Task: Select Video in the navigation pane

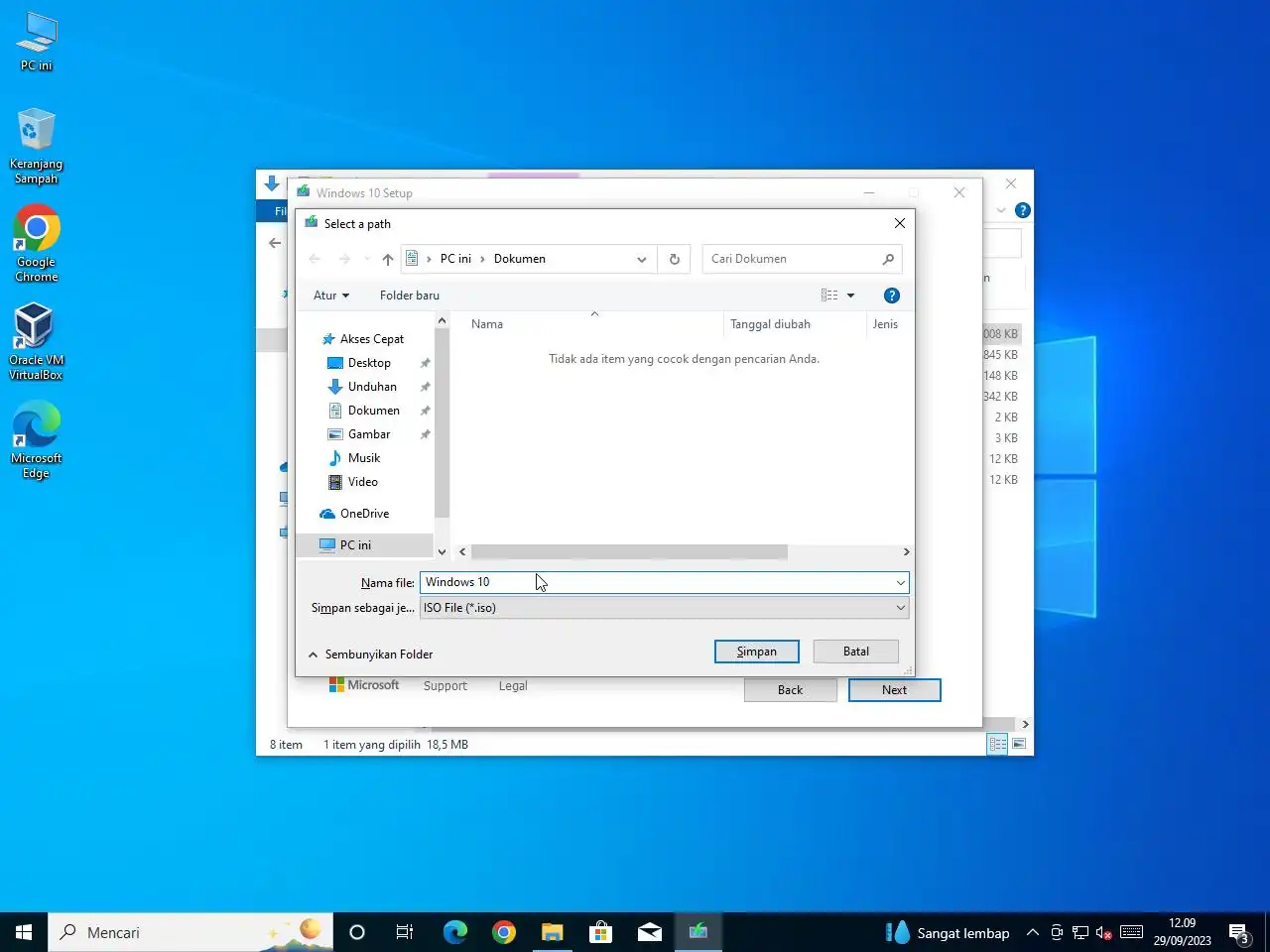Action: (363, 482)
